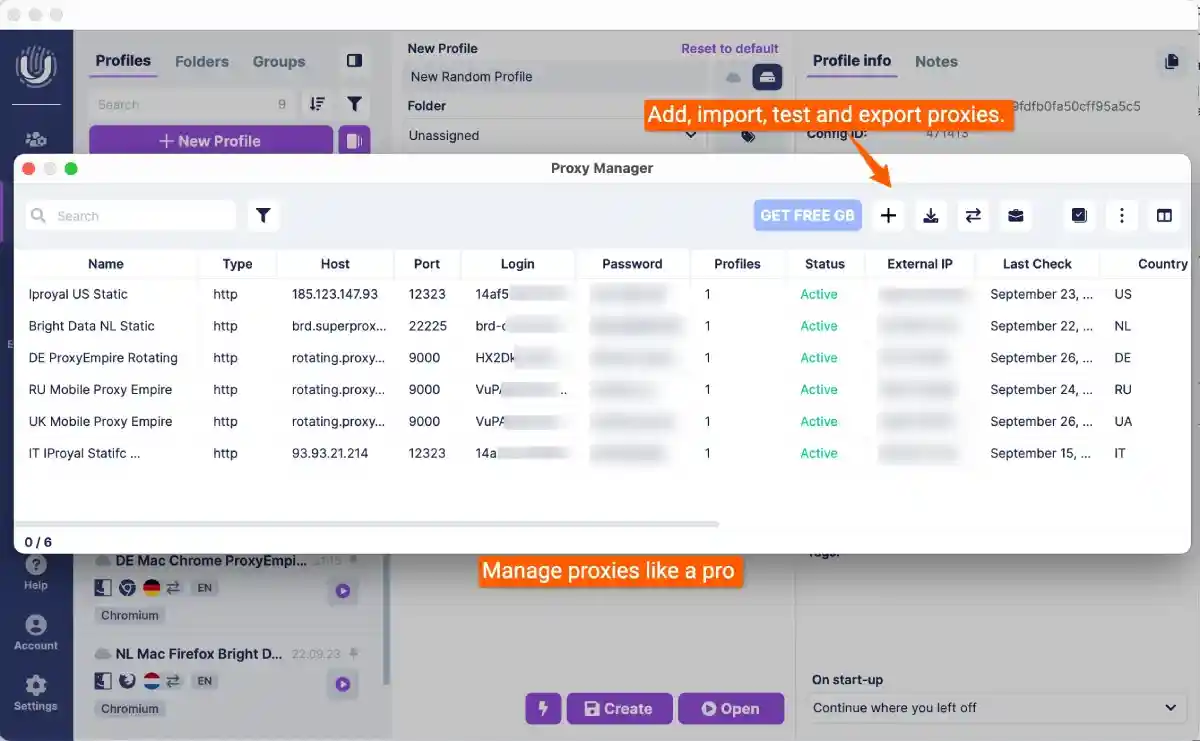Click the Proxy Manager search field
1200x741 pixels.
coord(130,215)
